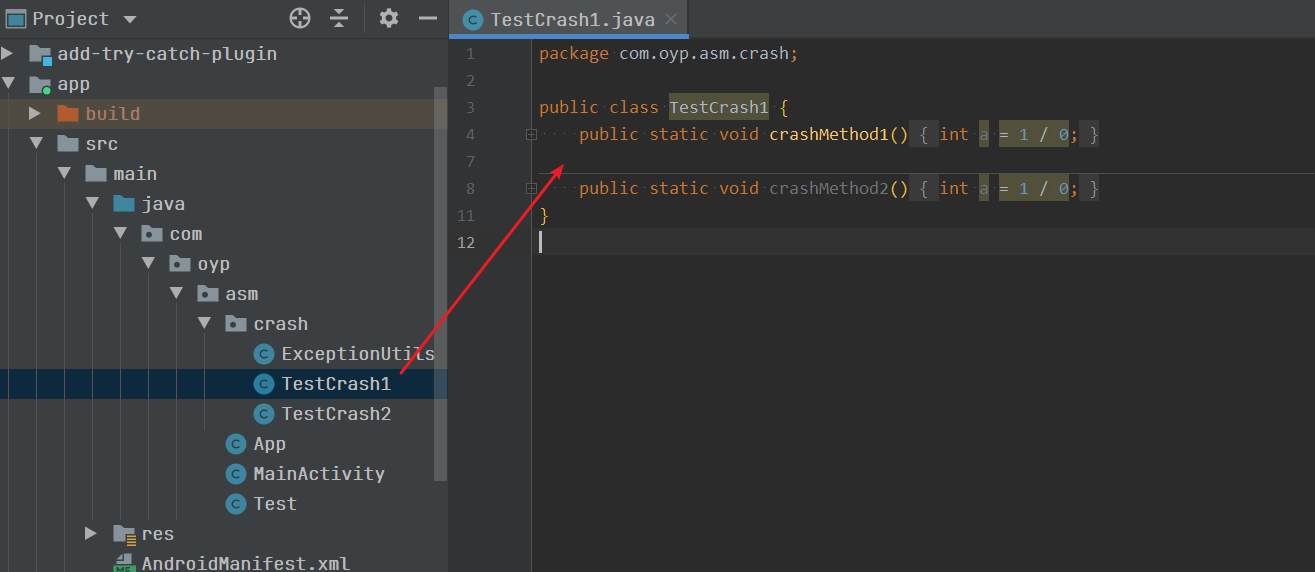Collapse the app module folder
Viewport: 1315px width, 572px height.
8,84
